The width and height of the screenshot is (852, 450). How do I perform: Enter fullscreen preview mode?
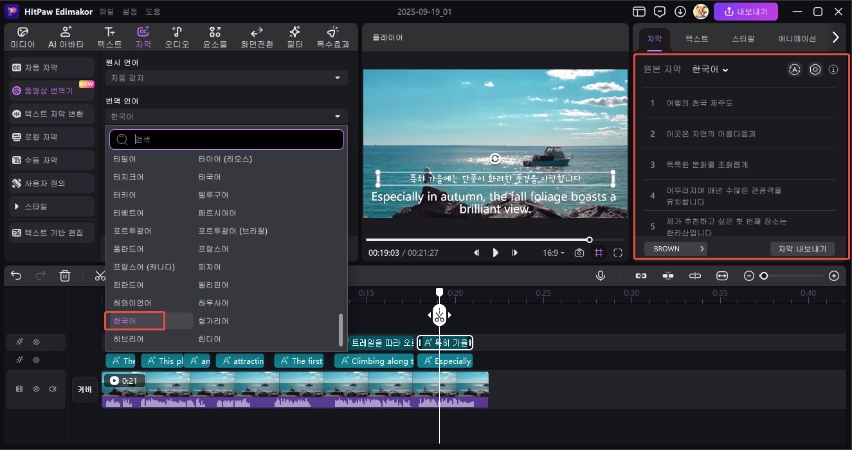click(618, 253)
